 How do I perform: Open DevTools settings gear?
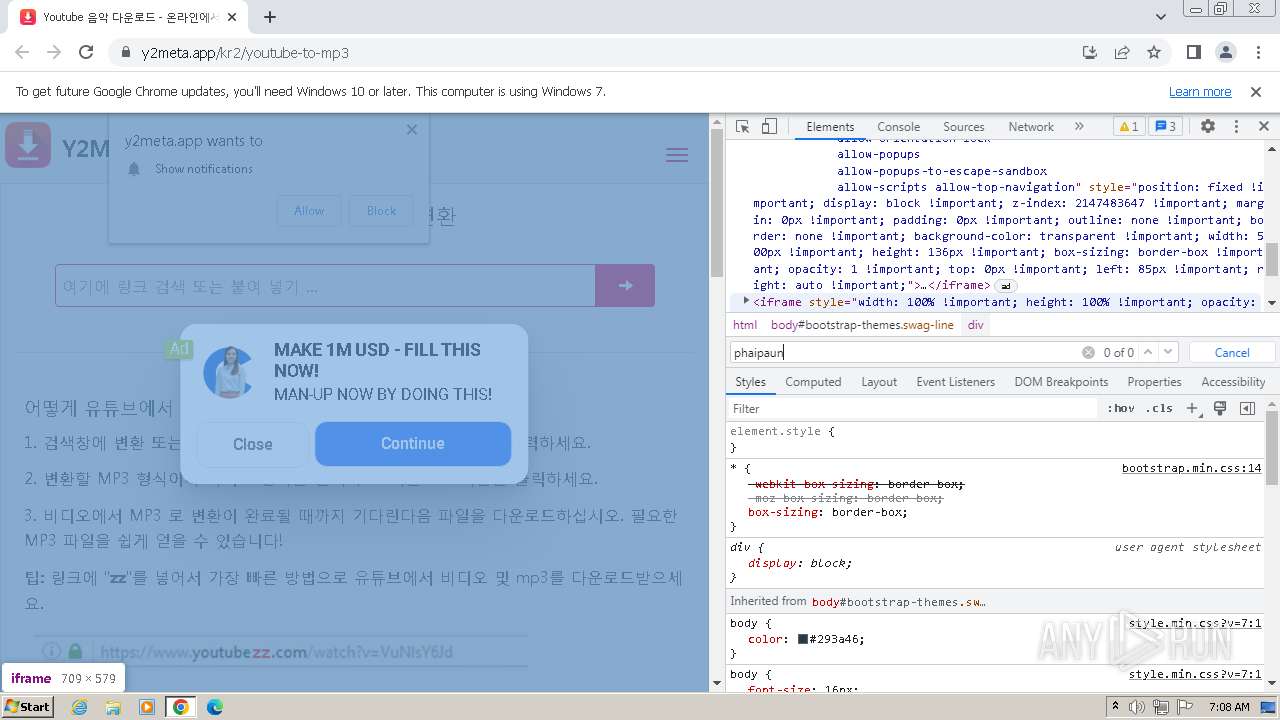tap(1208, 127)
